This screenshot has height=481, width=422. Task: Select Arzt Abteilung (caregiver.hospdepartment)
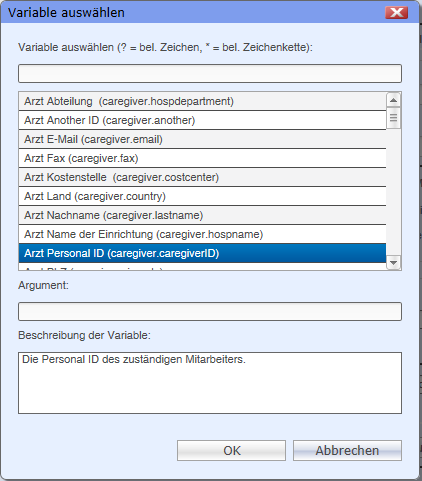(202, 101)
